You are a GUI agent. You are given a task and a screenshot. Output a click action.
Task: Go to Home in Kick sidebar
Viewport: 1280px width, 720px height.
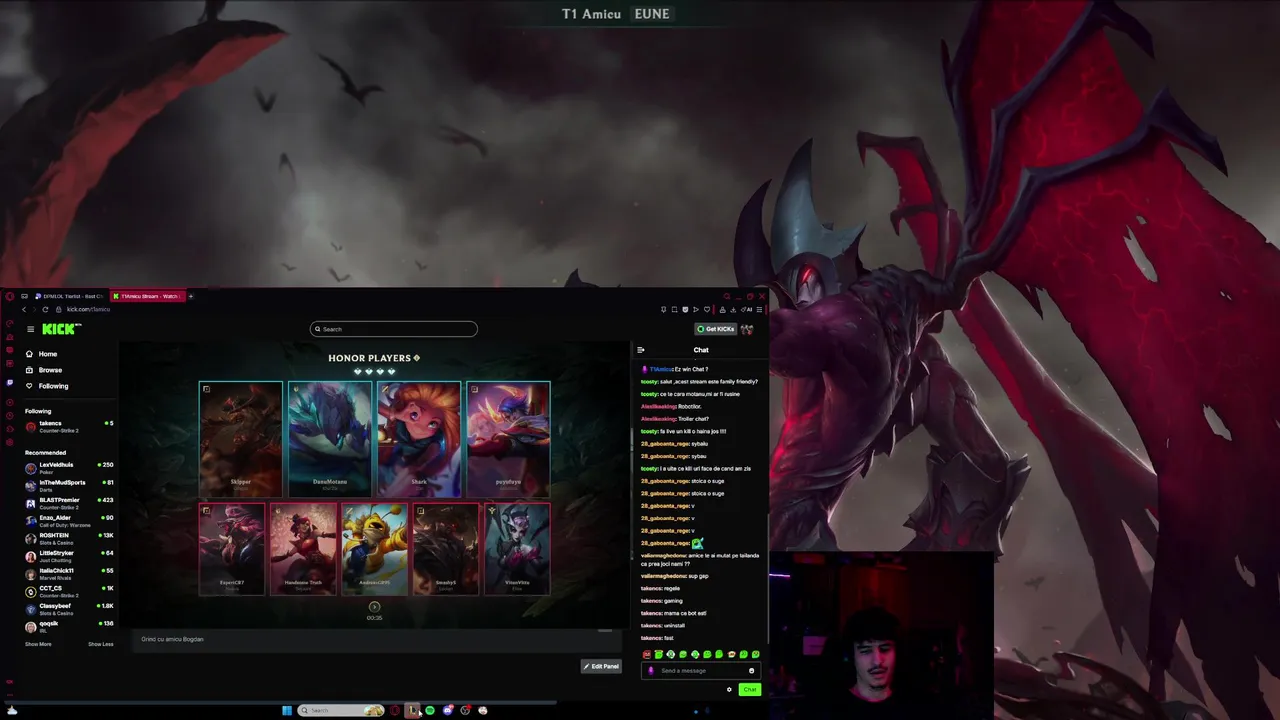[x=41, y=354]
